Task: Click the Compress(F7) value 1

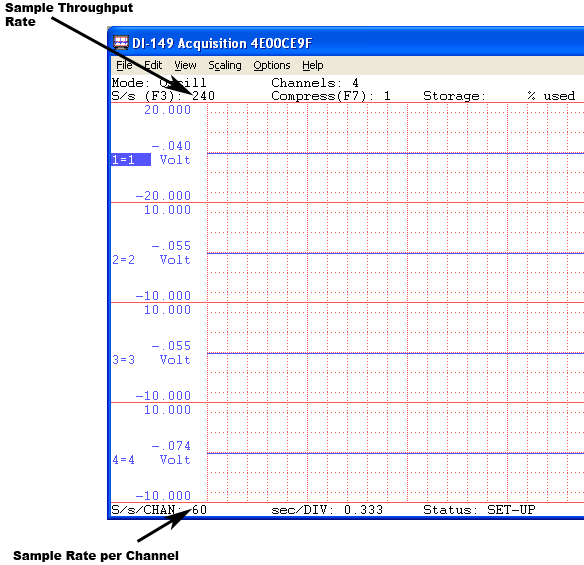Action: 387,96
